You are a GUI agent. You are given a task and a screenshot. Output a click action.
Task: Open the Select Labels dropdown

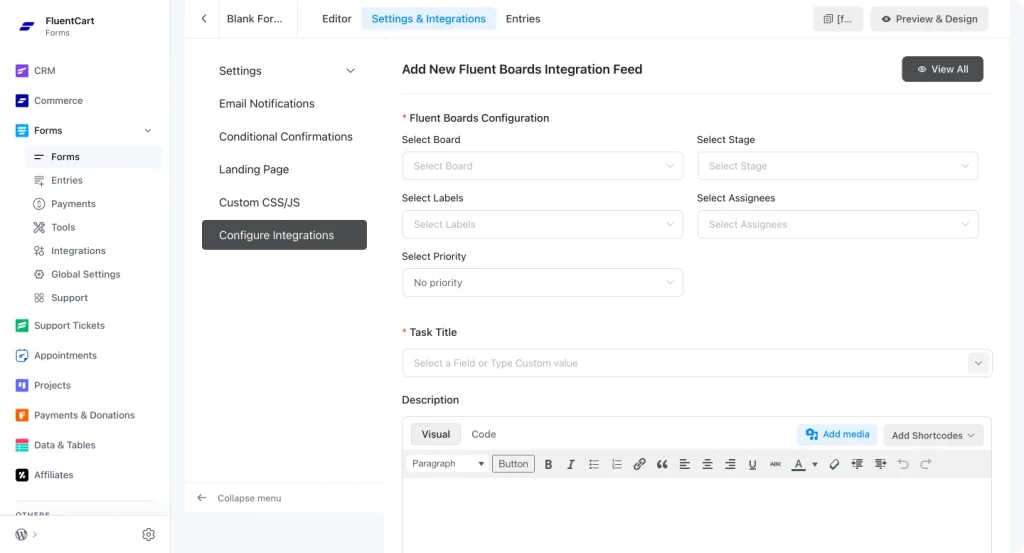click(x=543, y=224)
